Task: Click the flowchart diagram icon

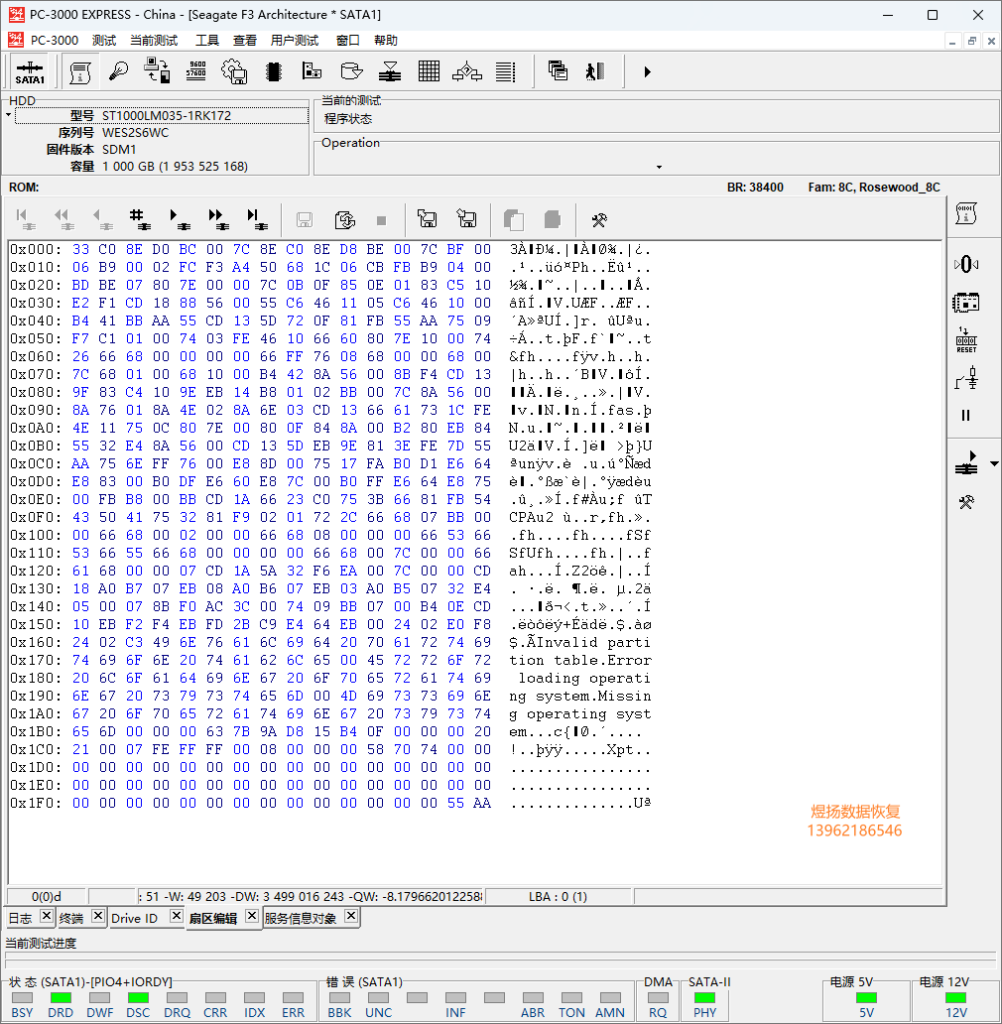Action: tap(467, 71)
